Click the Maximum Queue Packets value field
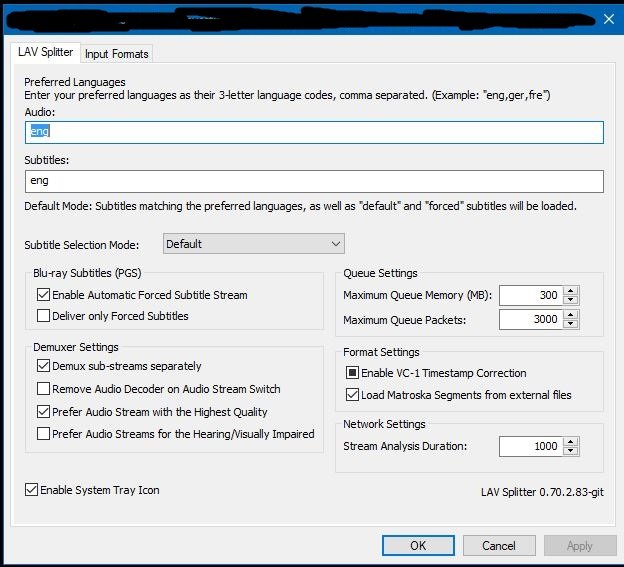 (x=531, y=320)
